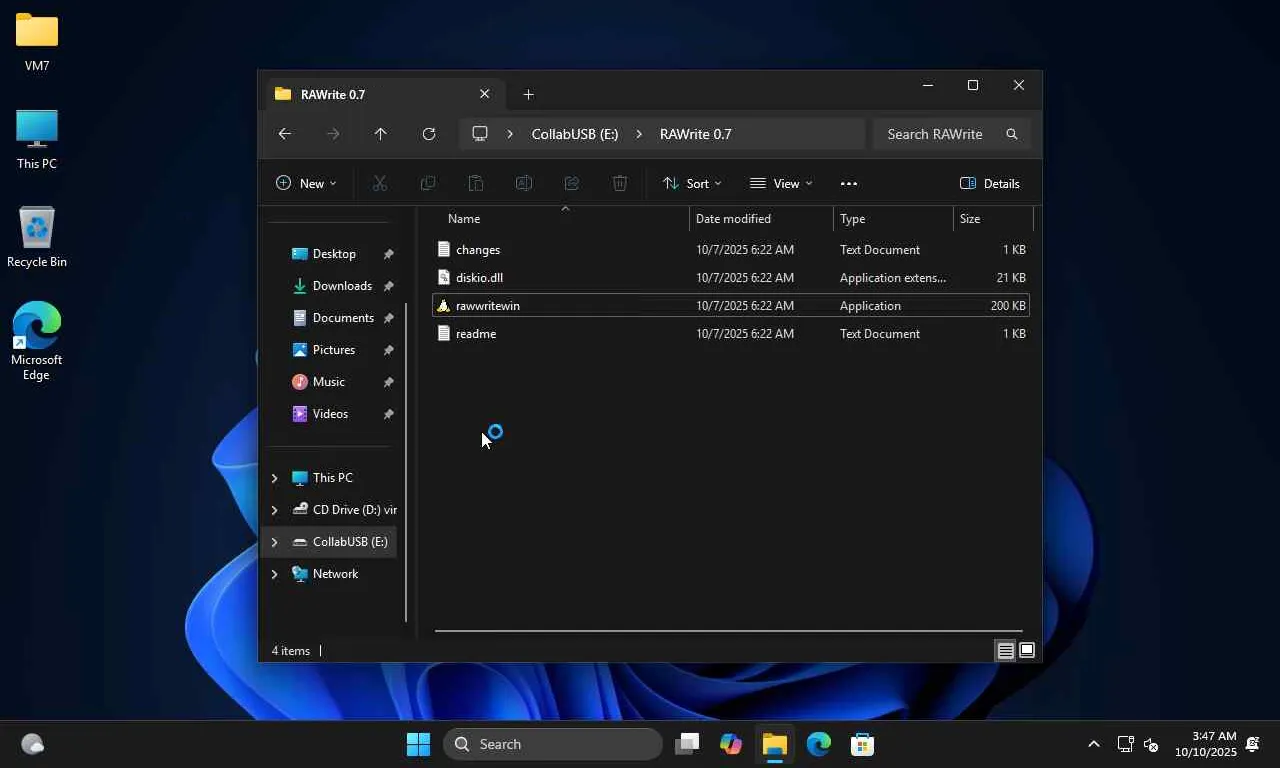Open Microsoft Edge from the taskbar
This screenshot has height=768, width=1280.
[x=818, y=744]
